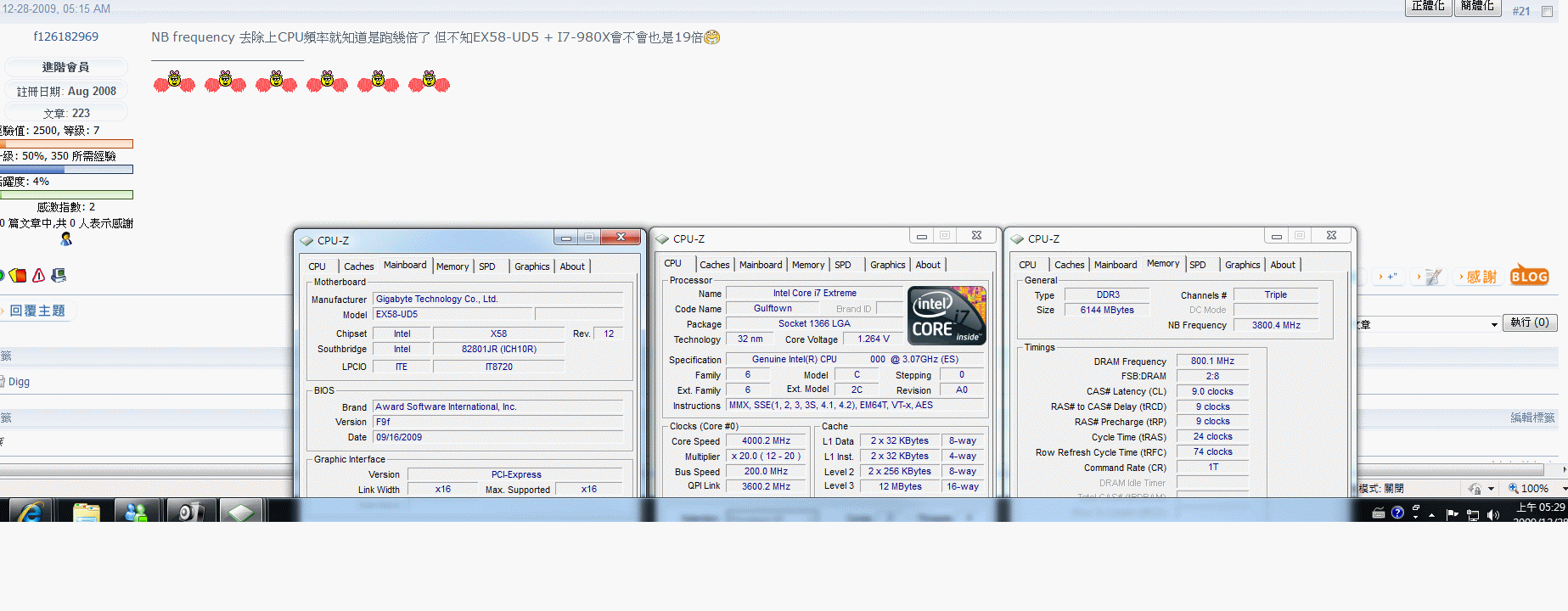Open Graphics tab in the Processor CPU-Z window
Image resolution: width=1568 pixels, height=611 pixels.
(888, 265)
